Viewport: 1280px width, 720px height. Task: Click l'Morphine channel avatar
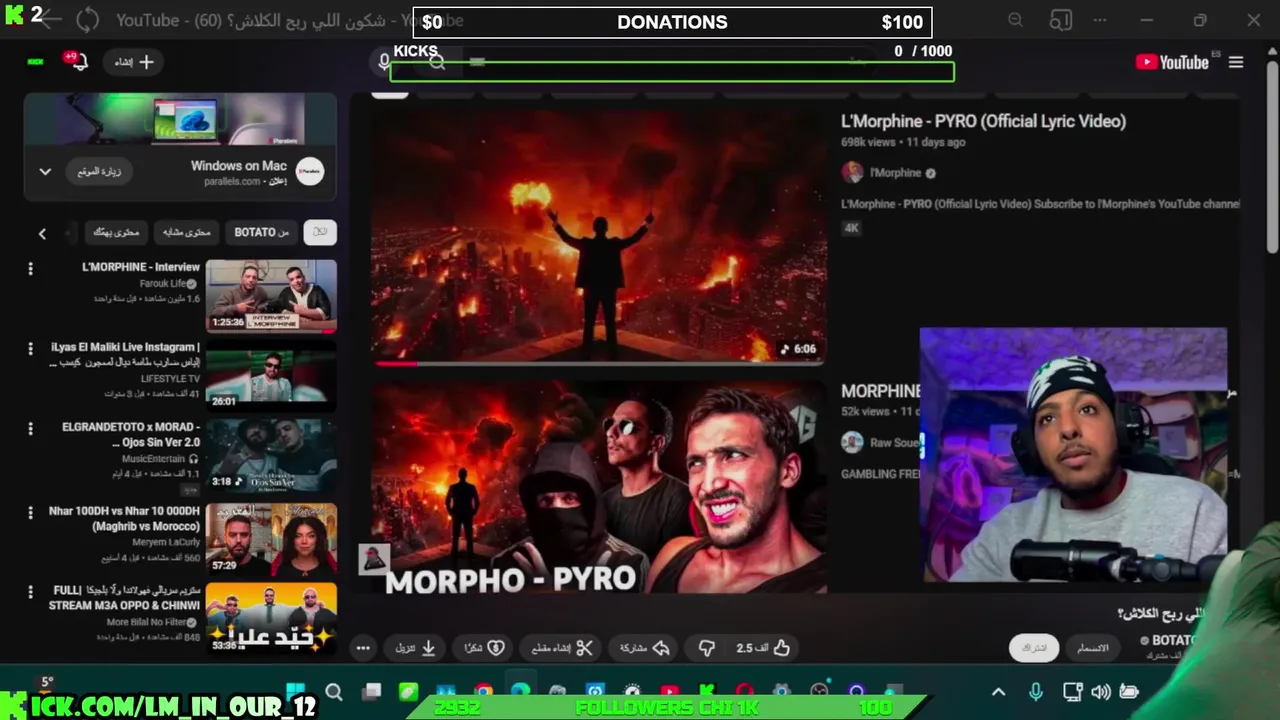pos(852,172)
